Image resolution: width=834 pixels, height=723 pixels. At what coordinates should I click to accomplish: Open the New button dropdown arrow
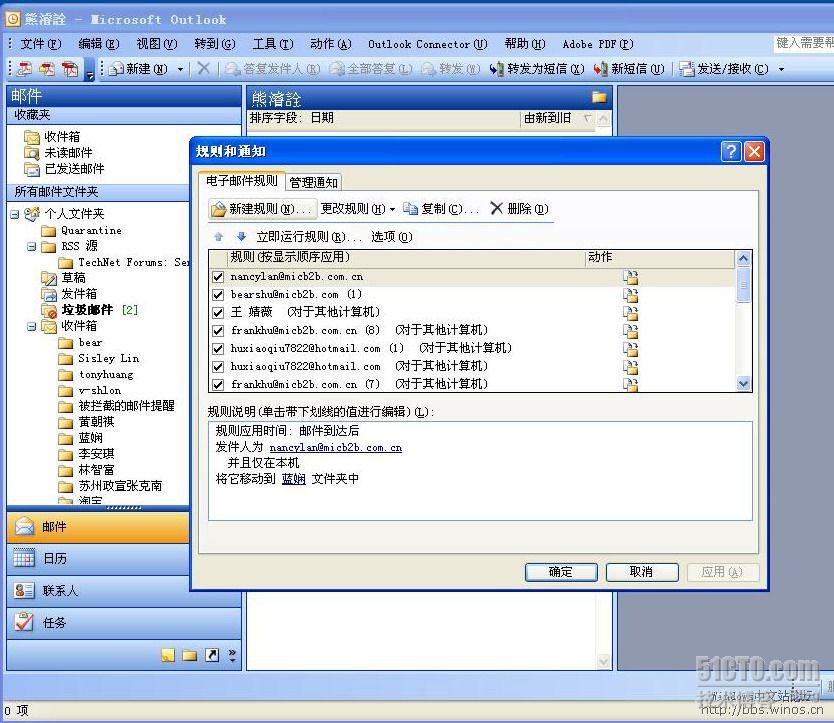pyautogui.click(x=180, y=69)
